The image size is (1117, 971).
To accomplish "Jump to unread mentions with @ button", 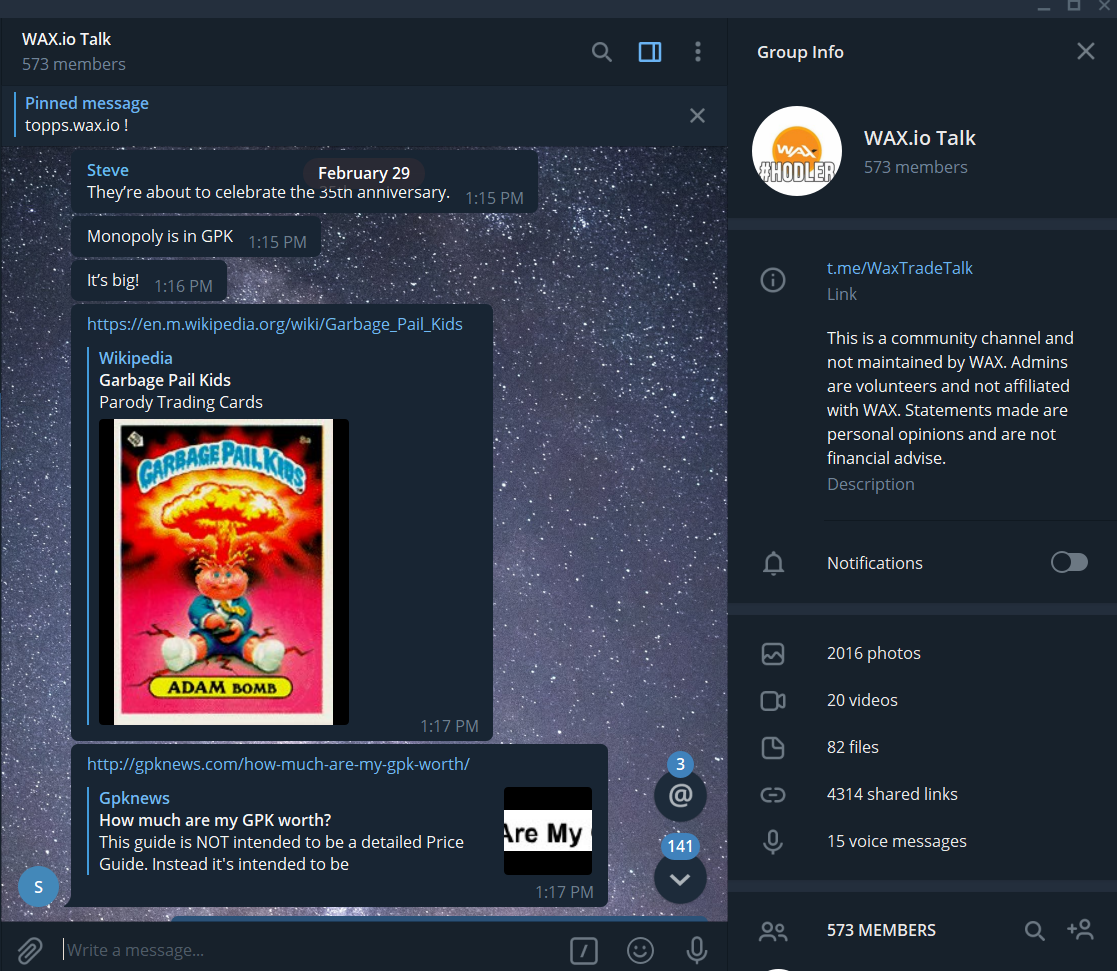I will click(x=680, y=795).
